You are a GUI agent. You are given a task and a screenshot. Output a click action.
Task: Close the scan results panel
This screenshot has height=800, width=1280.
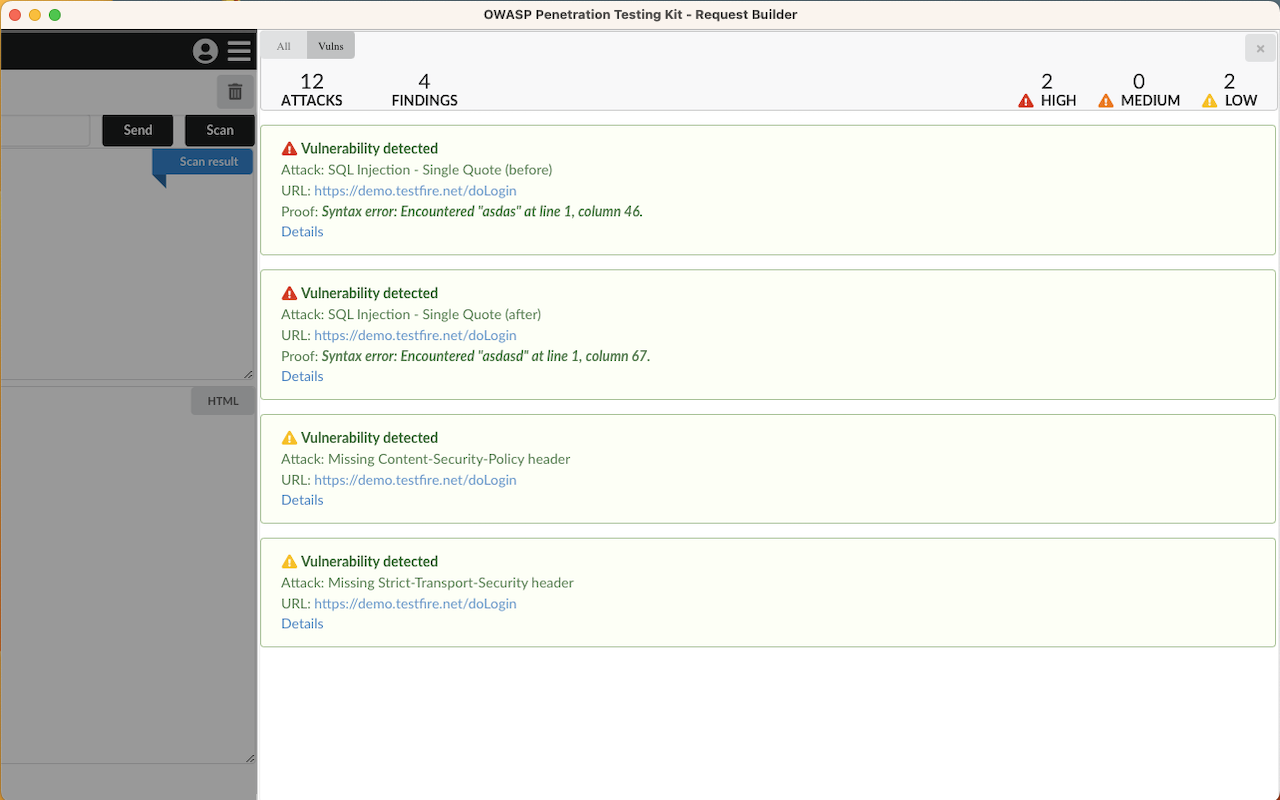pyautogui.click(x=1260, y=48)
